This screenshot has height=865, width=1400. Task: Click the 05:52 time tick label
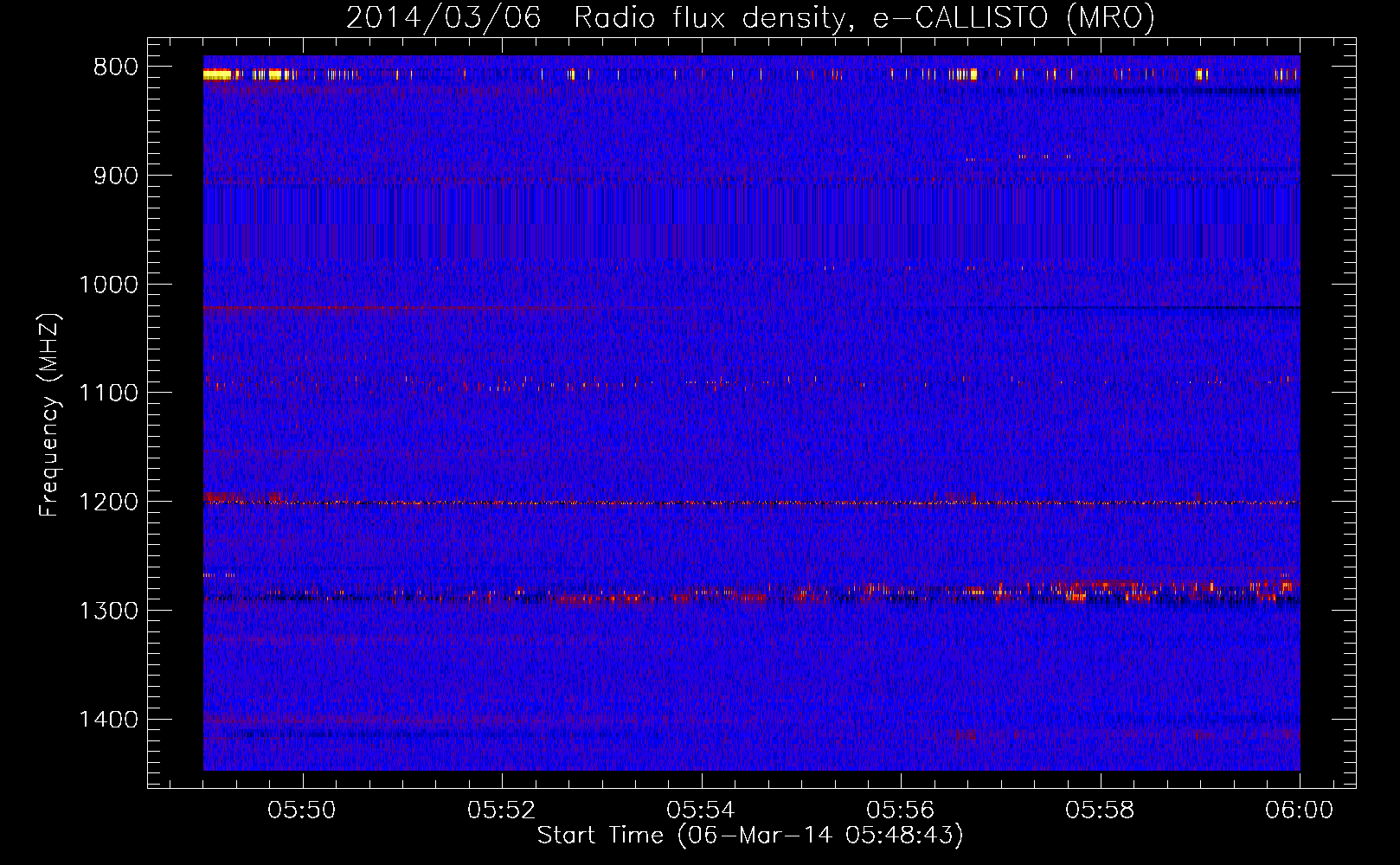point(502,811)
